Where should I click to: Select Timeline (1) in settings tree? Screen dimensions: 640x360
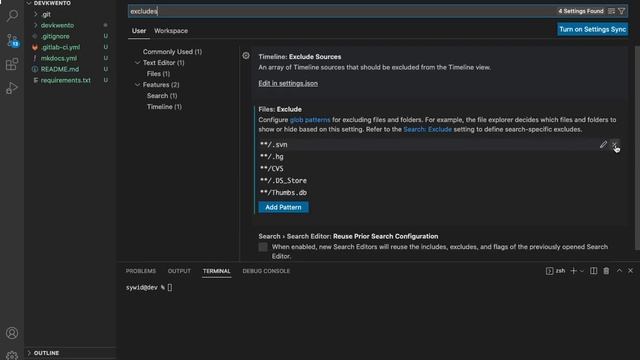tap(164, 107)
